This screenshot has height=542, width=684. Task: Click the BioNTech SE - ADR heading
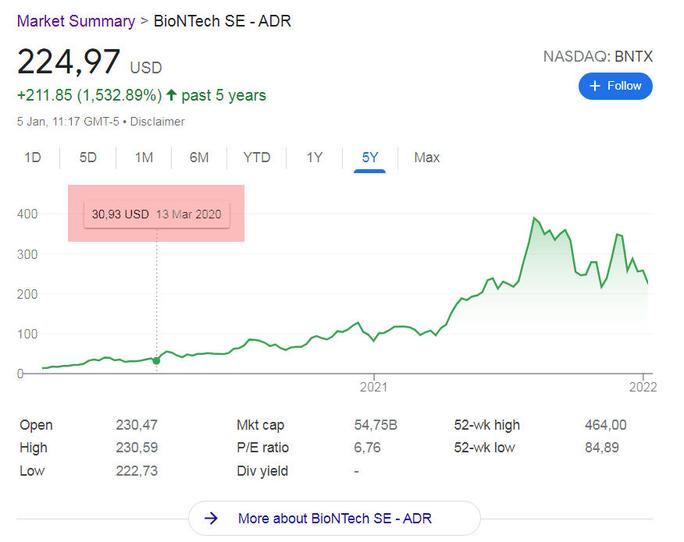[x=222, y=21]
